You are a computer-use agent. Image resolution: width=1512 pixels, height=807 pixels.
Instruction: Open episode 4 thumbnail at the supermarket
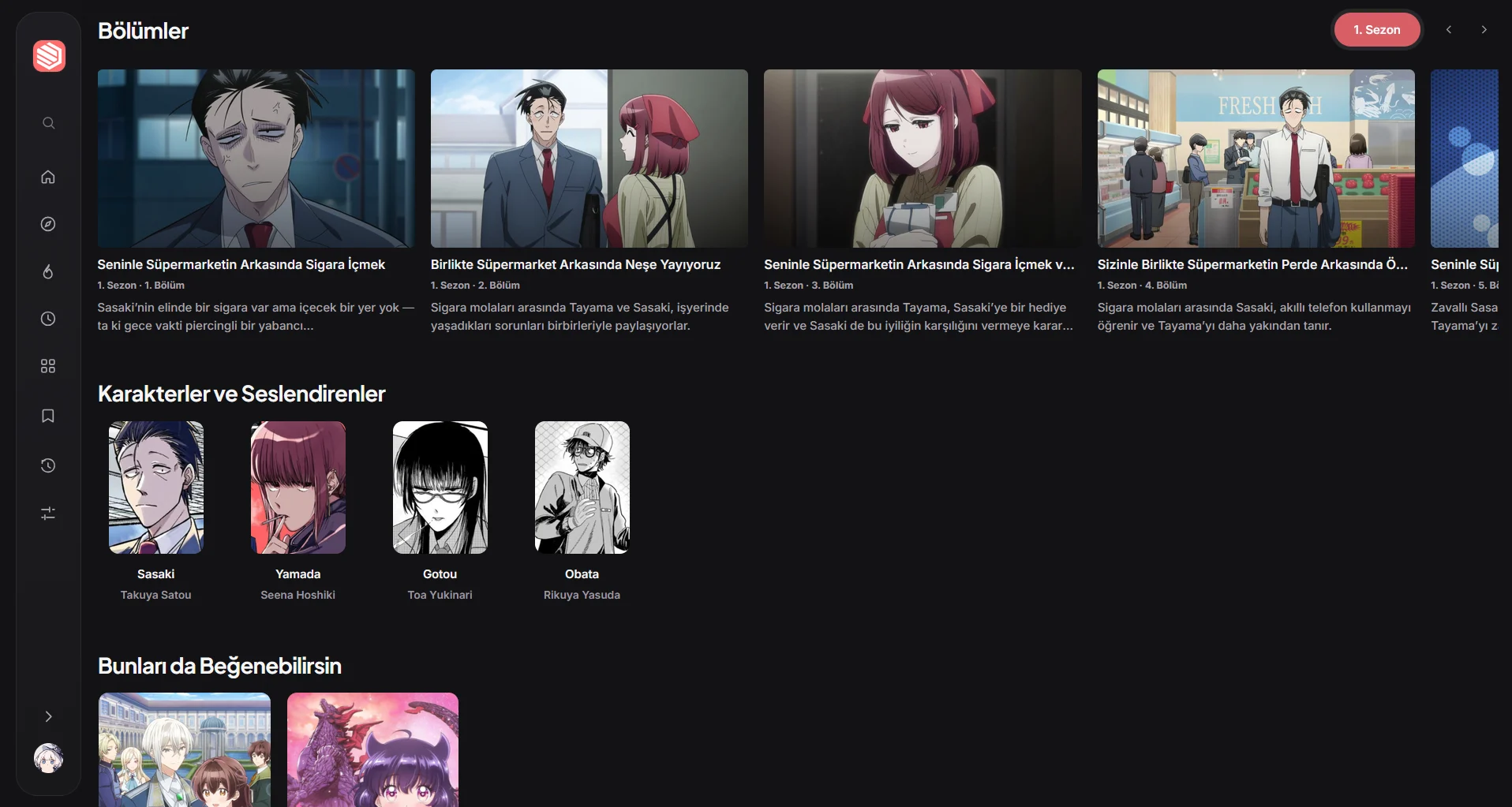pyautogui.click(x=1256, y=159)
